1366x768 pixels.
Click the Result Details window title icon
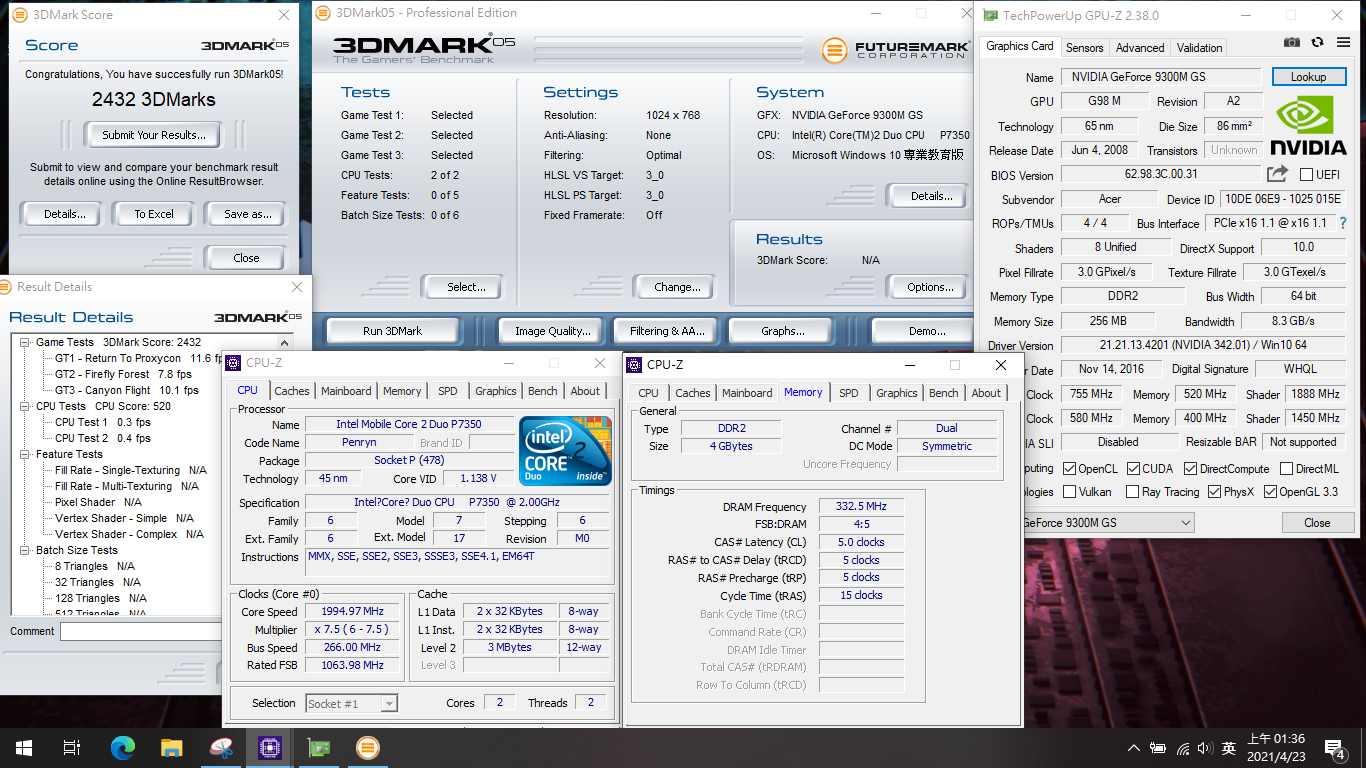point(6,287)
